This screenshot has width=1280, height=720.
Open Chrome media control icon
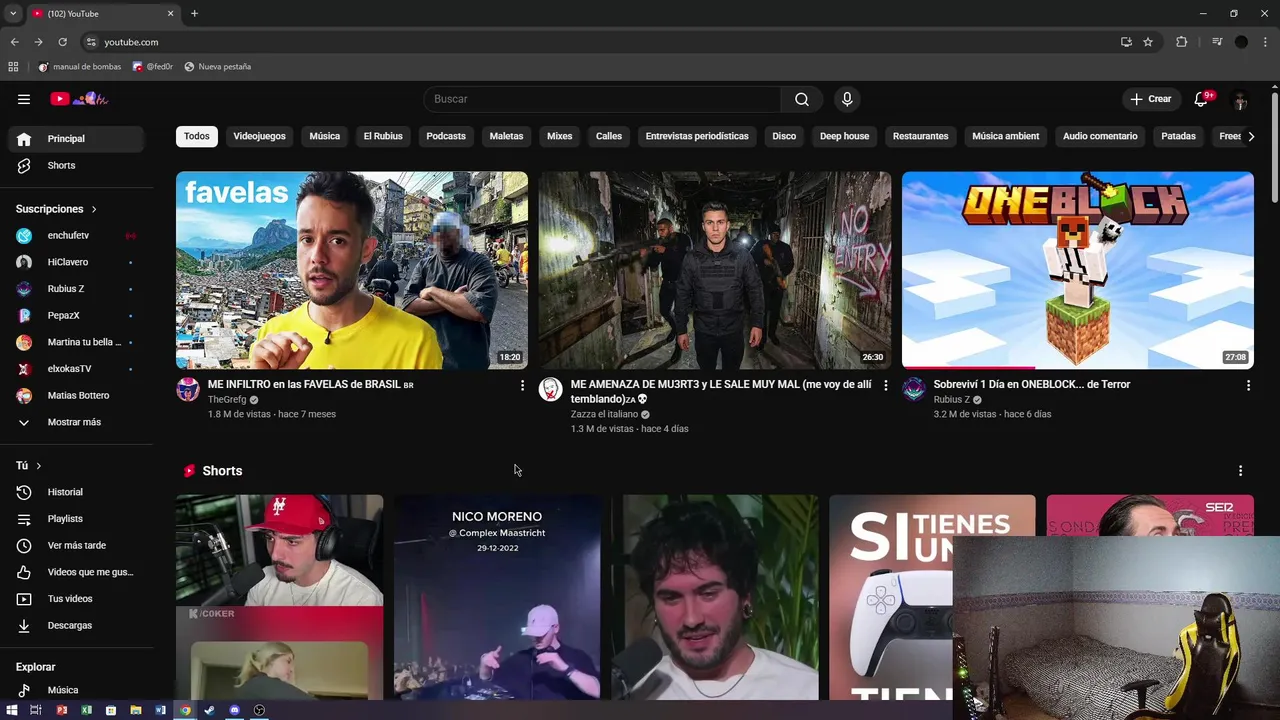[1217, 42]
